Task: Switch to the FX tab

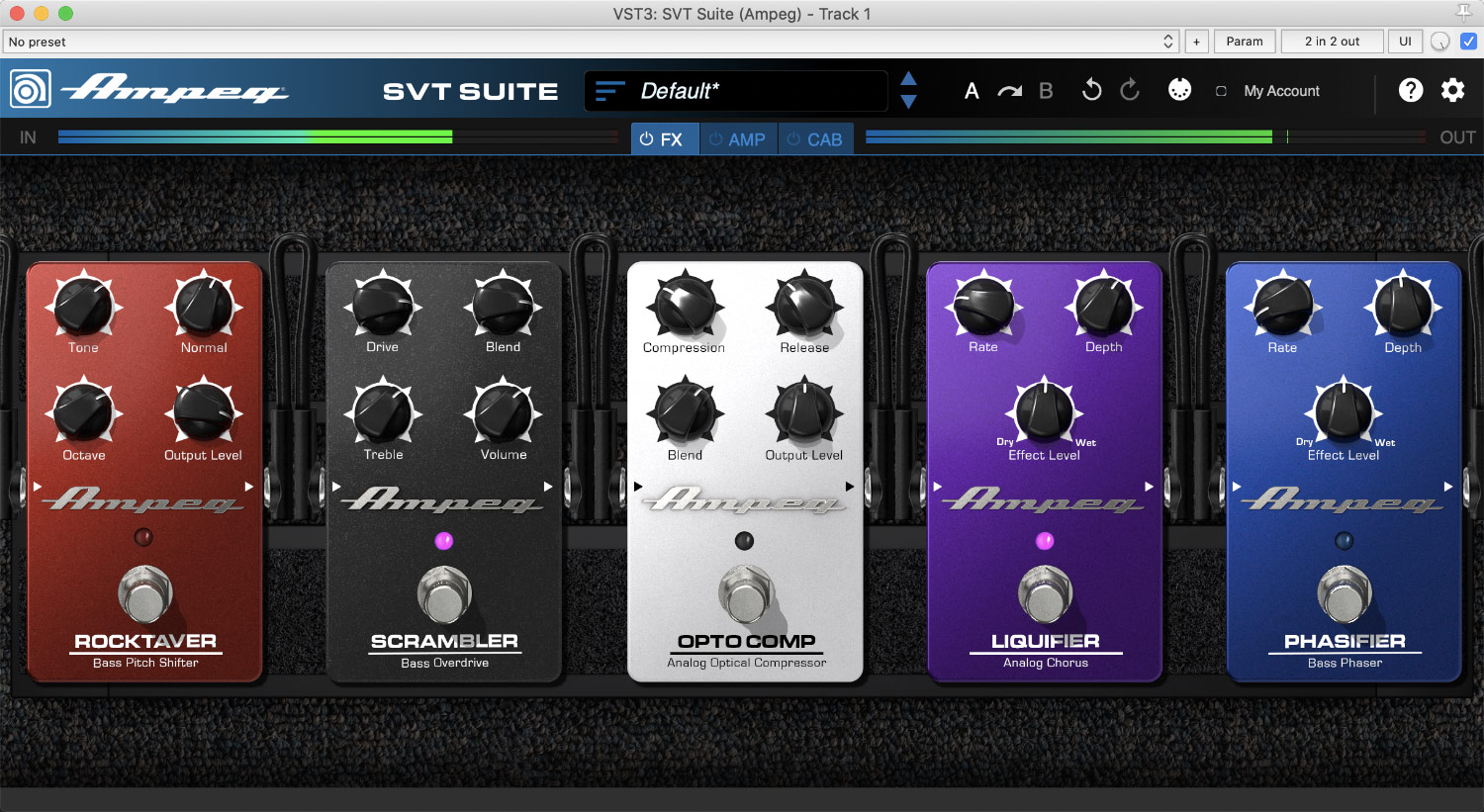Action: click(x=665, y=139)
